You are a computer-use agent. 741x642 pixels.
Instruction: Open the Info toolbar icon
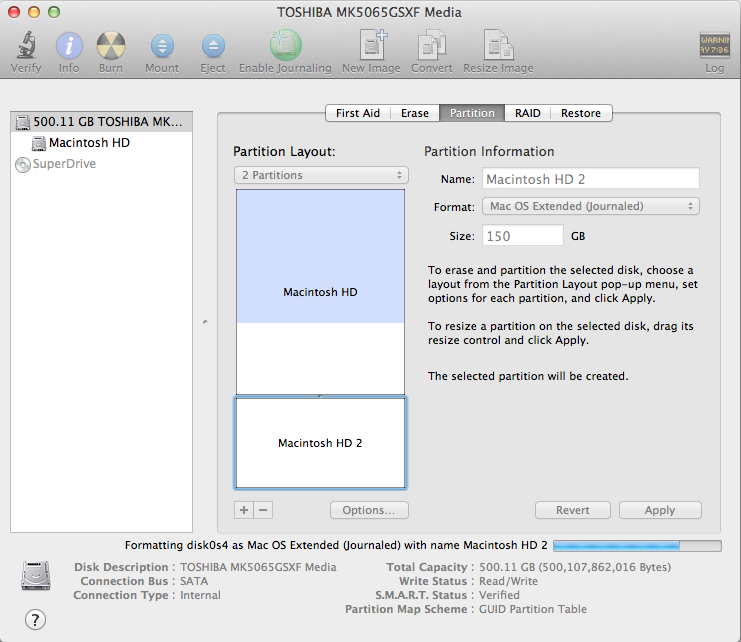69,46
